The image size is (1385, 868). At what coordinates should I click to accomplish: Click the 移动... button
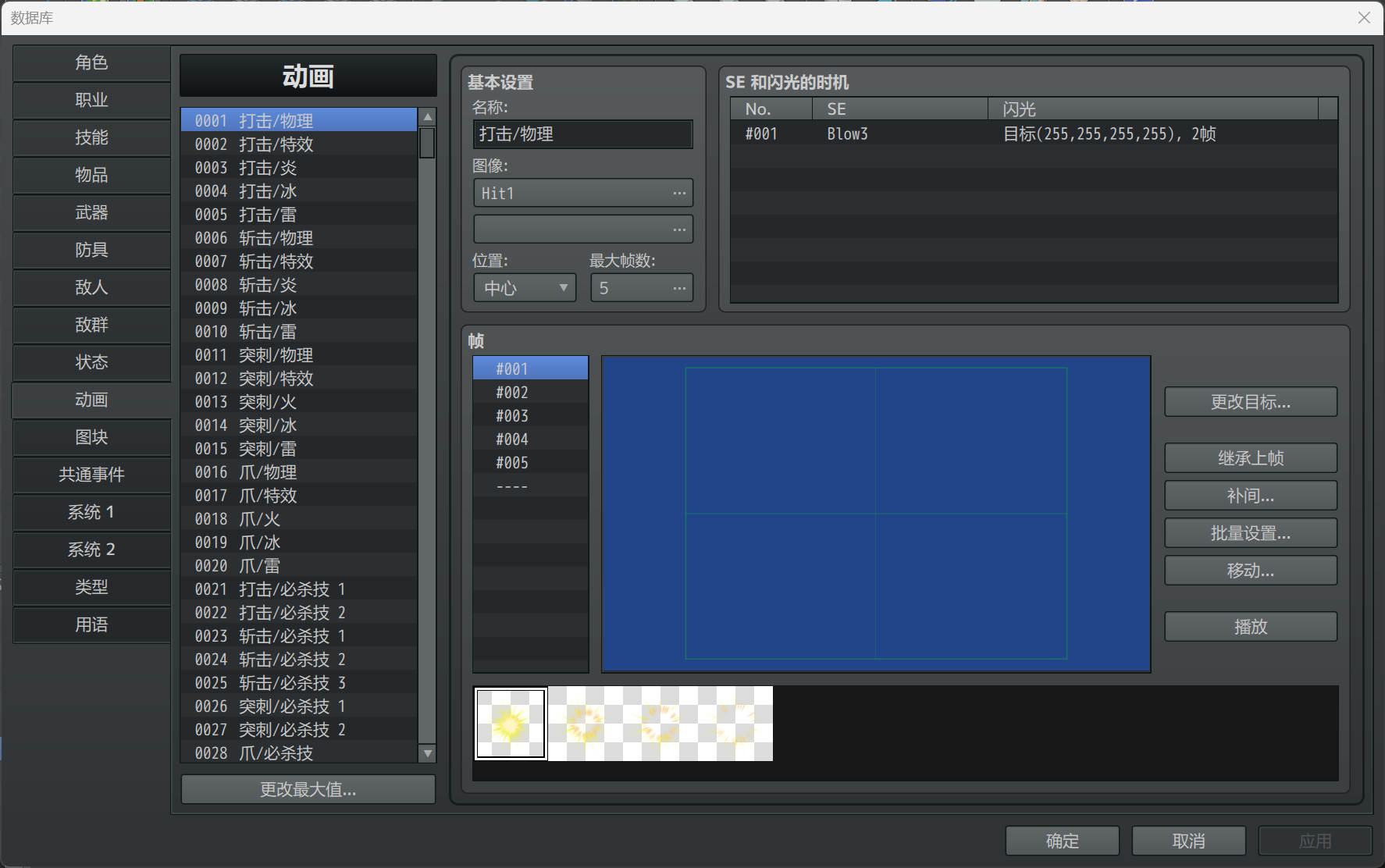tap(1251, 571)
